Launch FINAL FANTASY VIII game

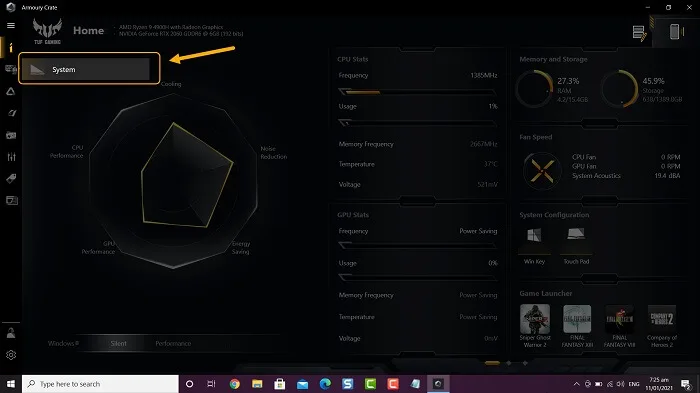click(x=619, y=326)
